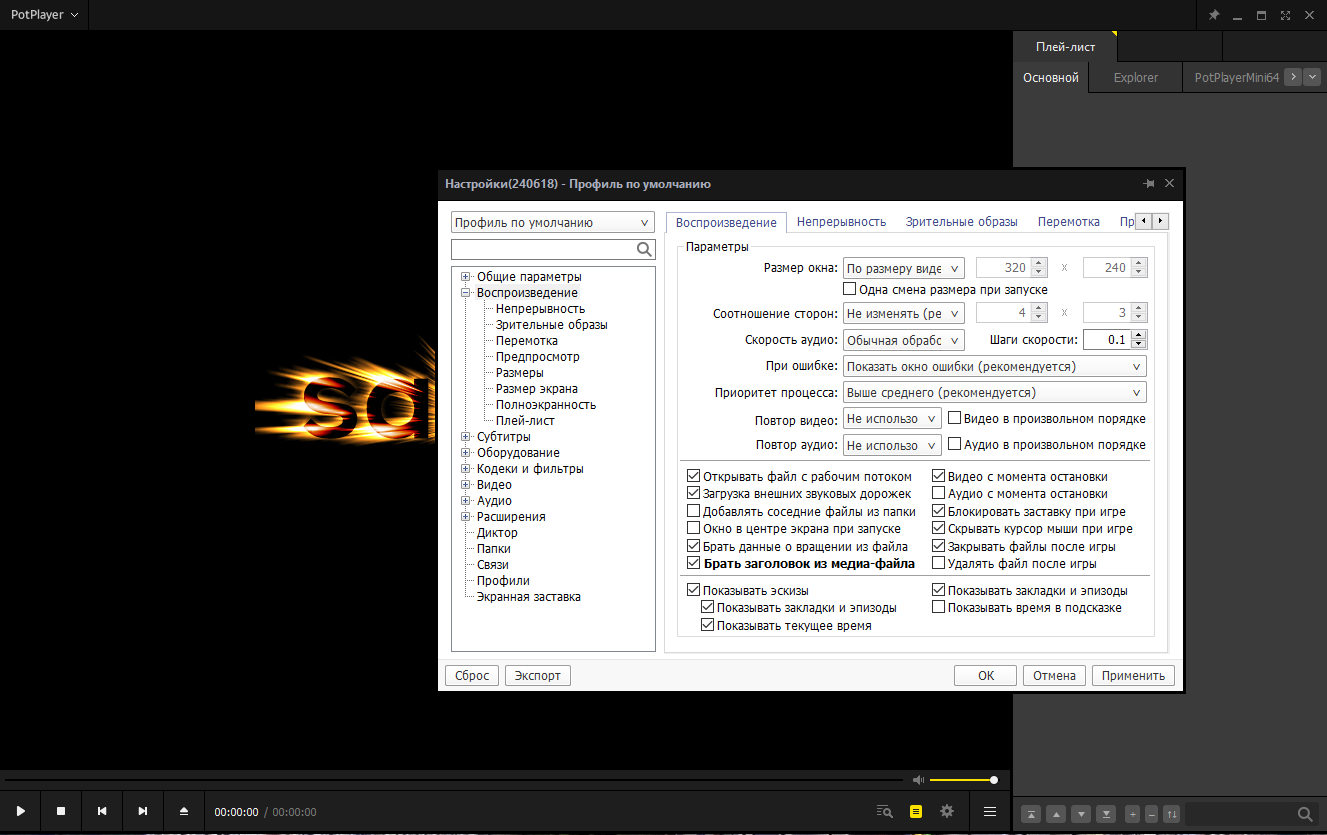
Task: Open the settings gear in player bar
Action: (947, 811)
